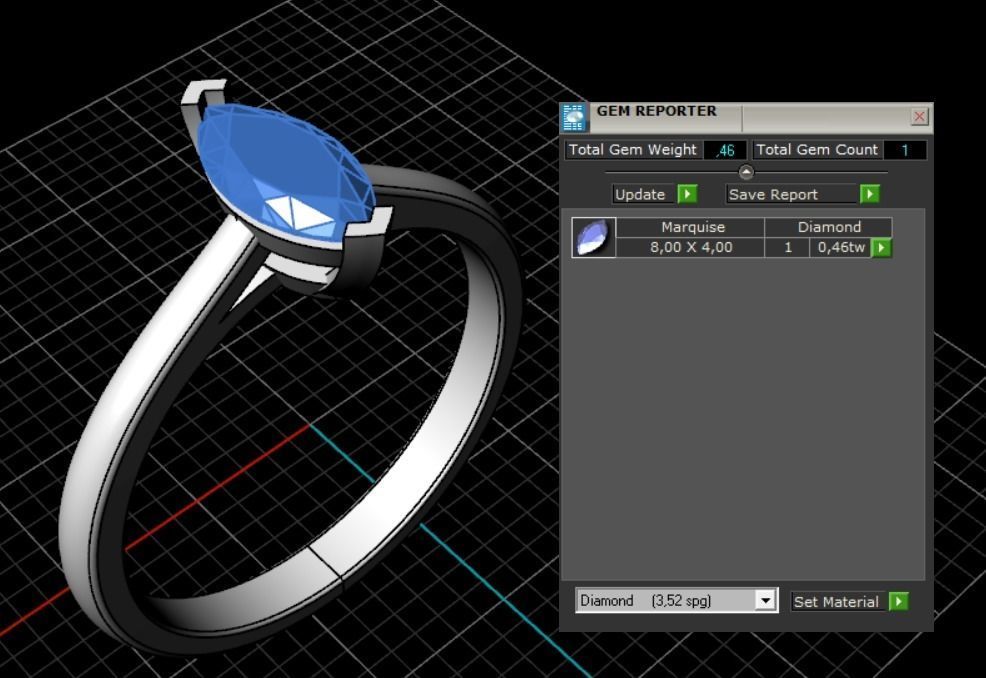Click the Total Gem Count value field
Image resolution: width=986 pixels, height=678 pixels.
[904, 150]
